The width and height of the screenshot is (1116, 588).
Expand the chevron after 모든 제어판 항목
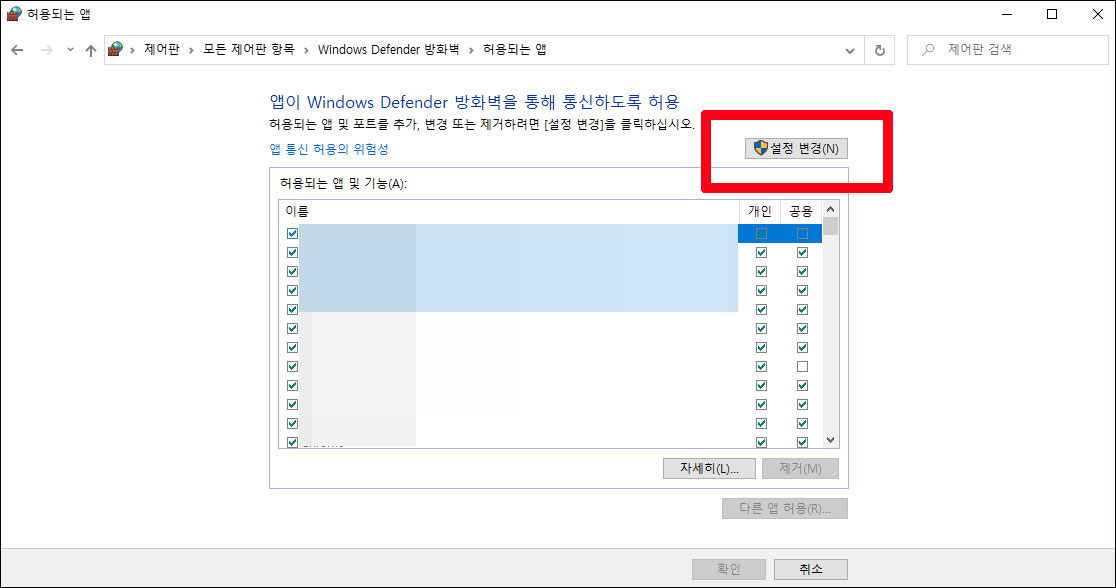(306, 50)
